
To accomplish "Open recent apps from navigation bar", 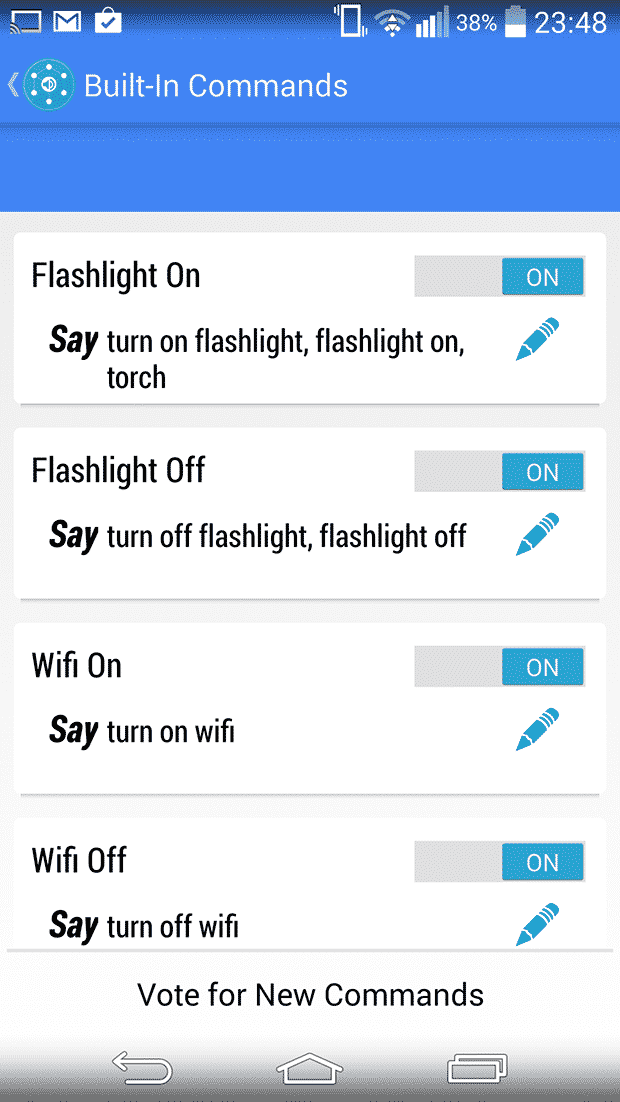I will 477,1068.
